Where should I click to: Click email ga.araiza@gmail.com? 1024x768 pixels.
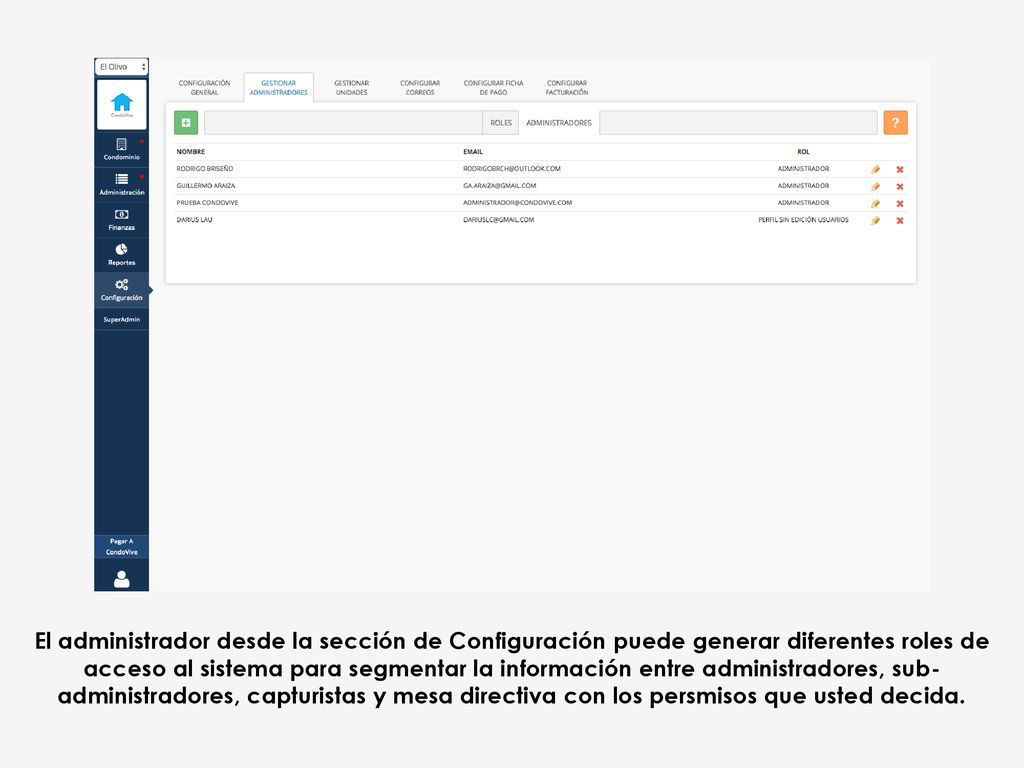[x=500, y=185]
